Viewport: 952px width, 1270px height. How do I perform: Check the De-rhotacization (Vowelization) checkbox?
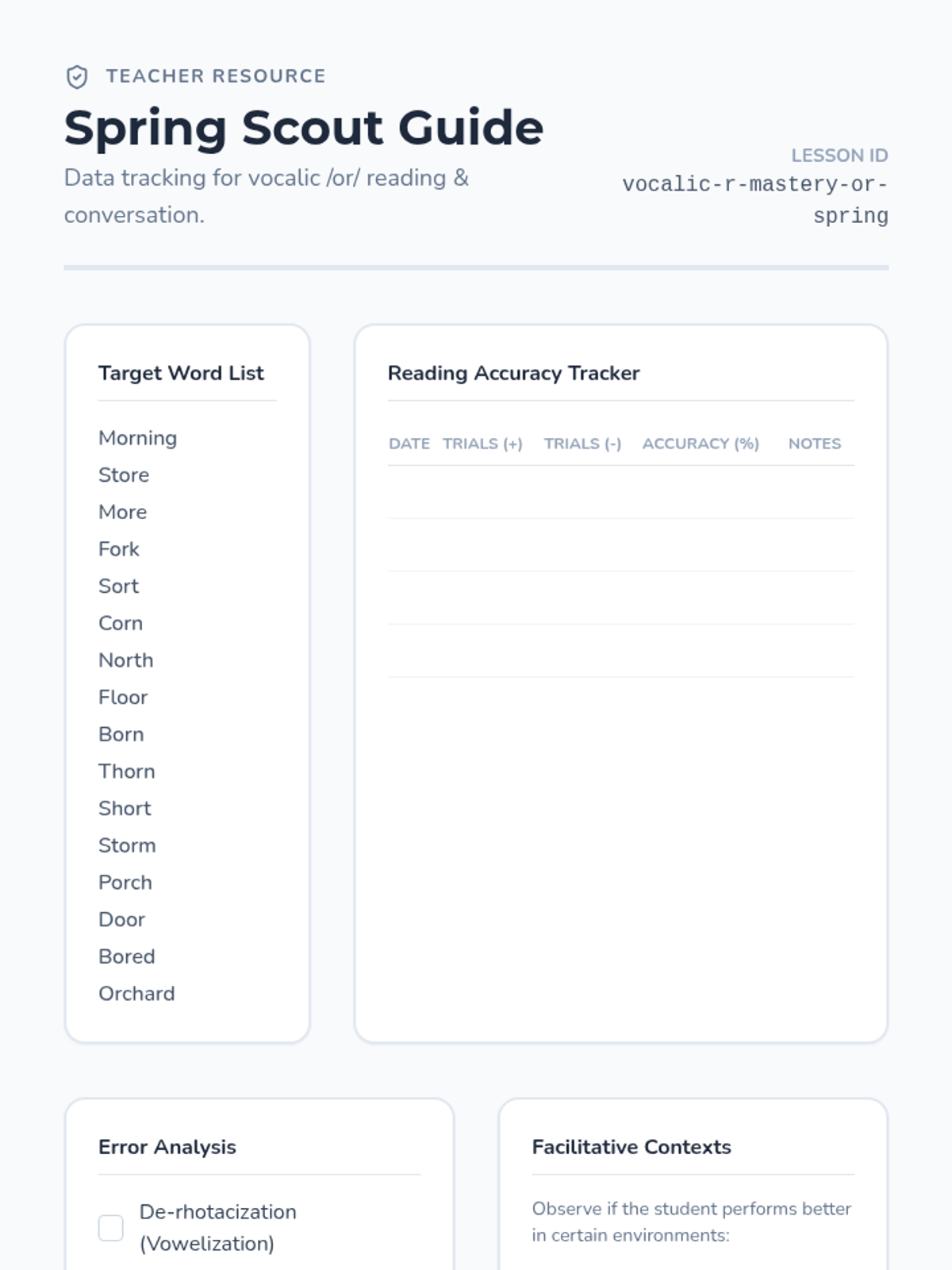coord(111,1227)
